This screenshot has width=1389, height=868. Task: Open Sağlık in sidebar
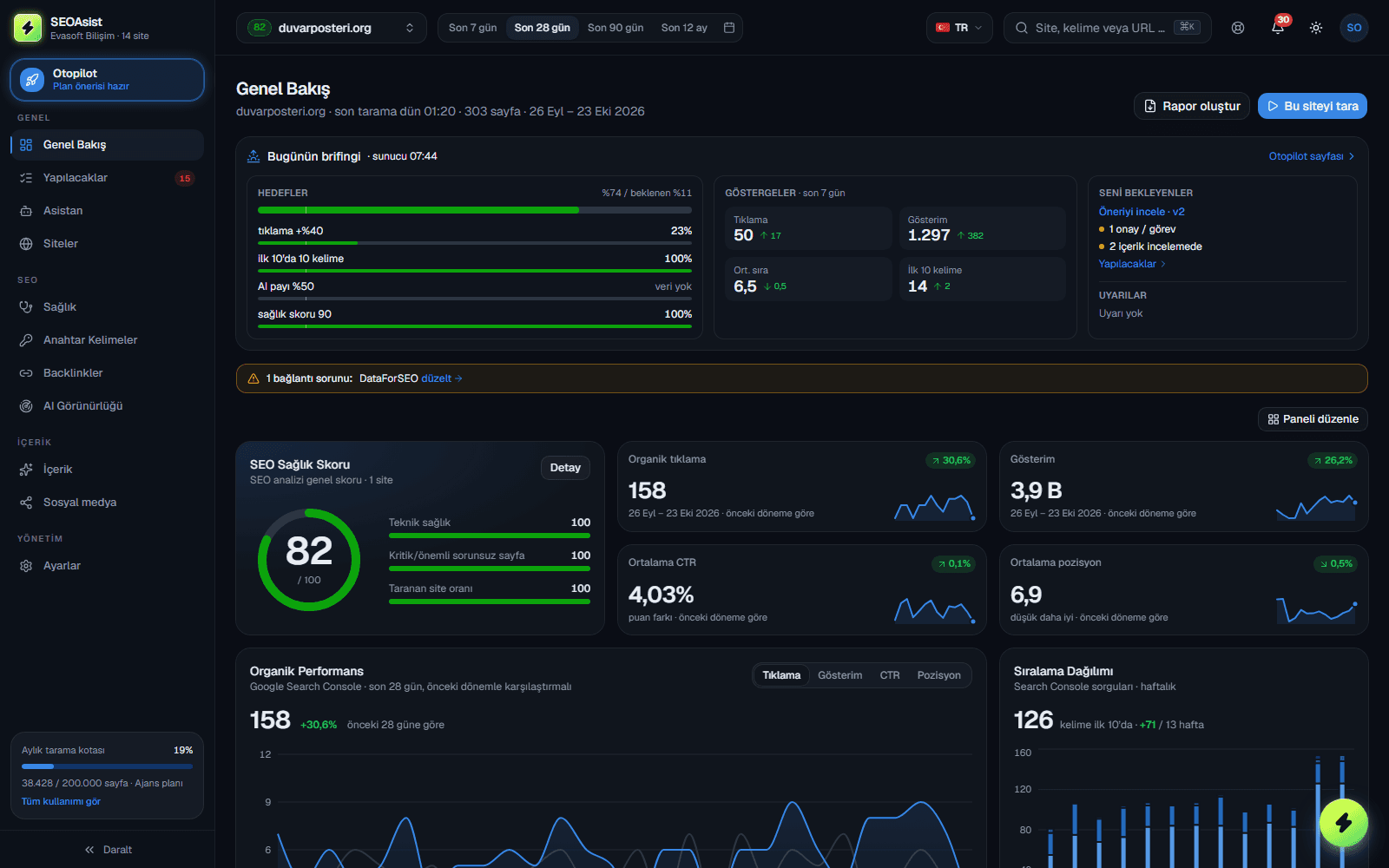pyautogui.click(x=108, y=307)
